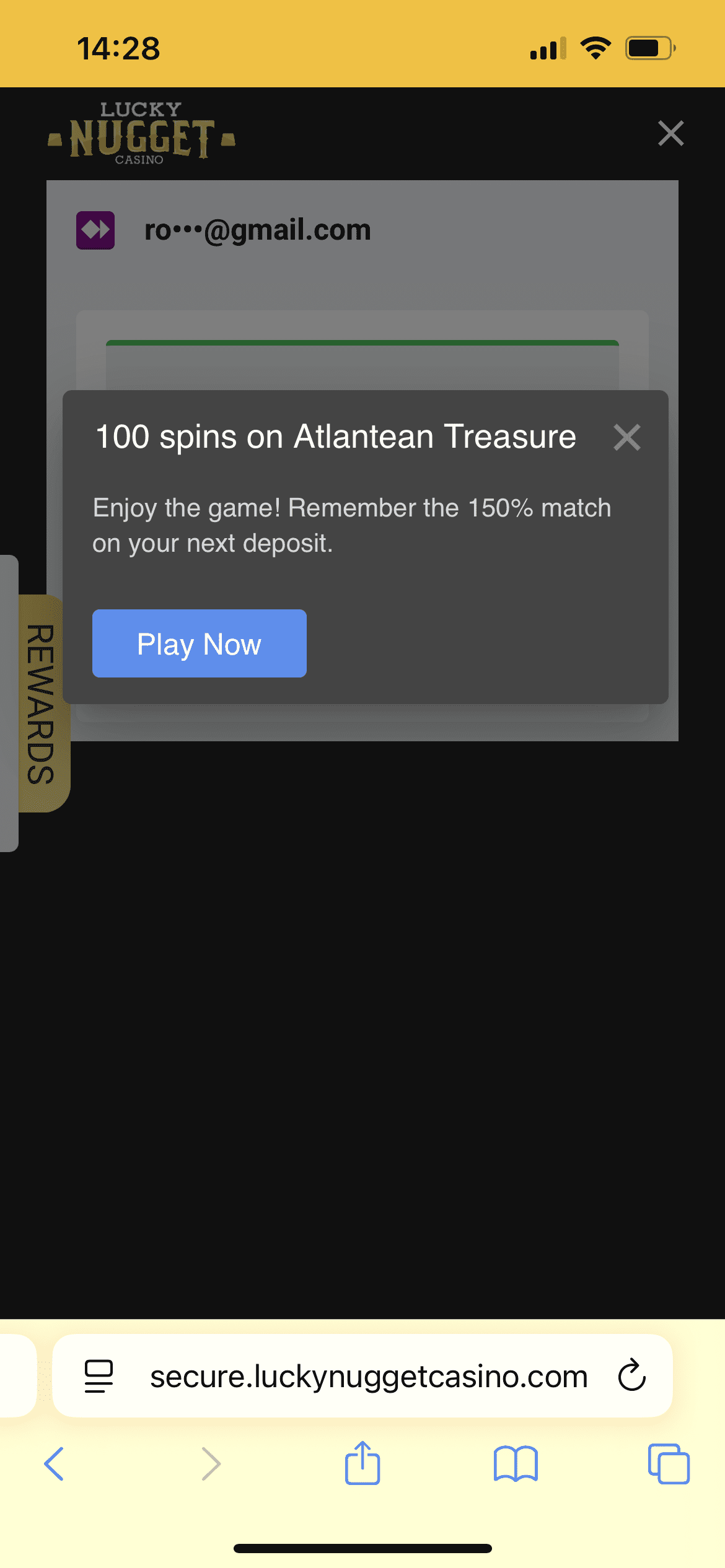This screenshot has width=725, height=1568.
Task: Tap the secure.luckynuggetcasino.com address field
Action: click(368, 1376)
